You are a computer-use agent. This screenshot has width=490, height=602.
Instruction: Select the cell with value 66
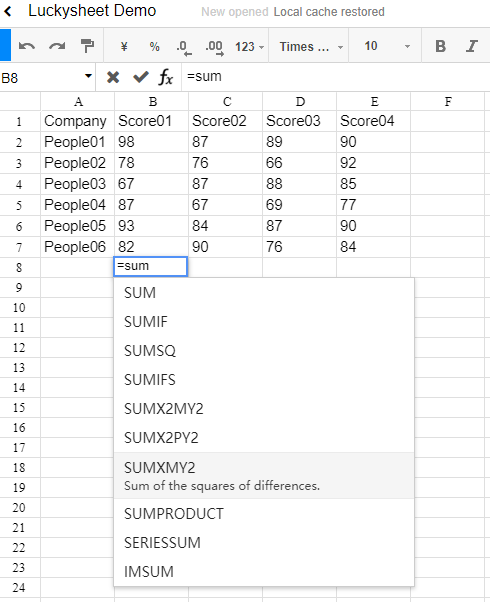(x=300, y=163)
